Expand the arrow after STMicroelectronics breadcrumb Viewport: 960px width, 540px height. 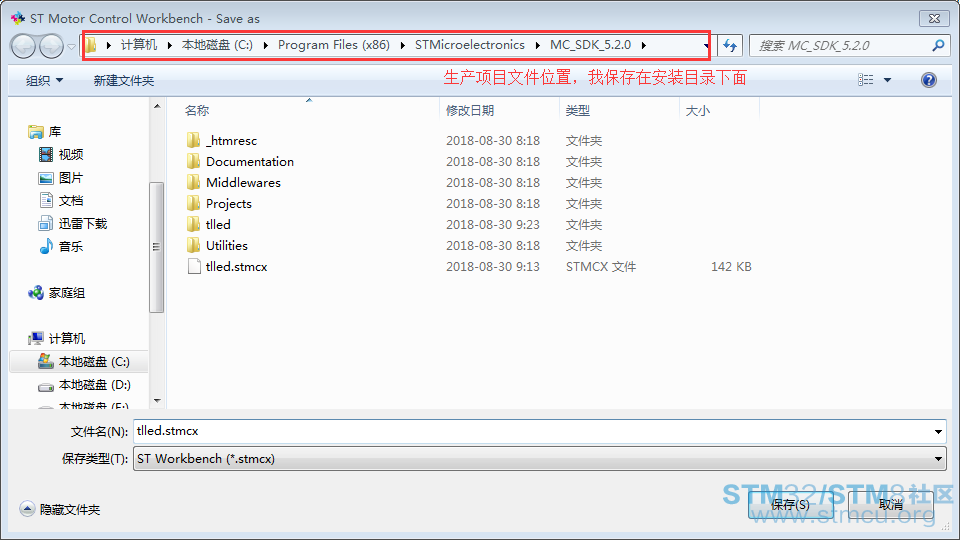coord(537,45)
